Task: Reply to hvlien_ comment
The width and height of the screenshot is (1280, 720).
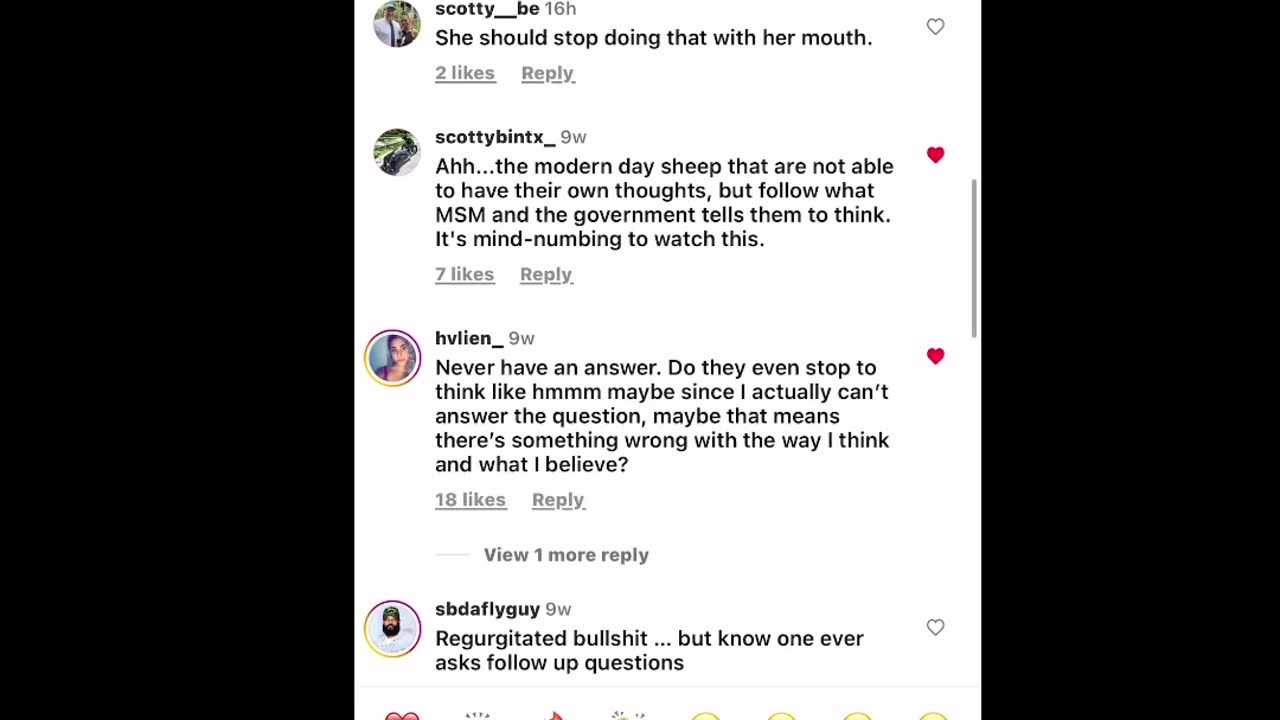Action: tap(558, 500)
